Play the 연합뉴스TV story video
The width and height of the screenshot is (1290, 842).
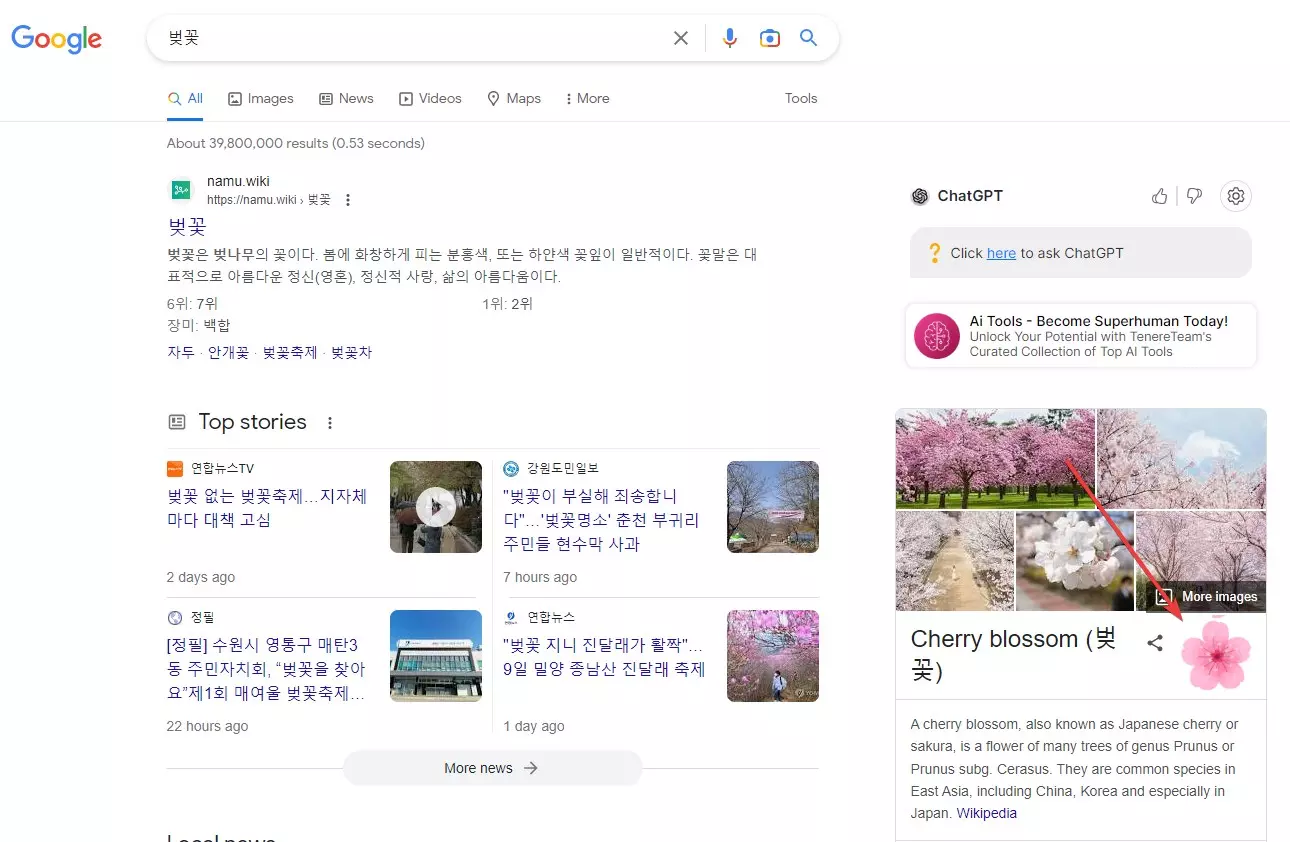pos(436,506)
